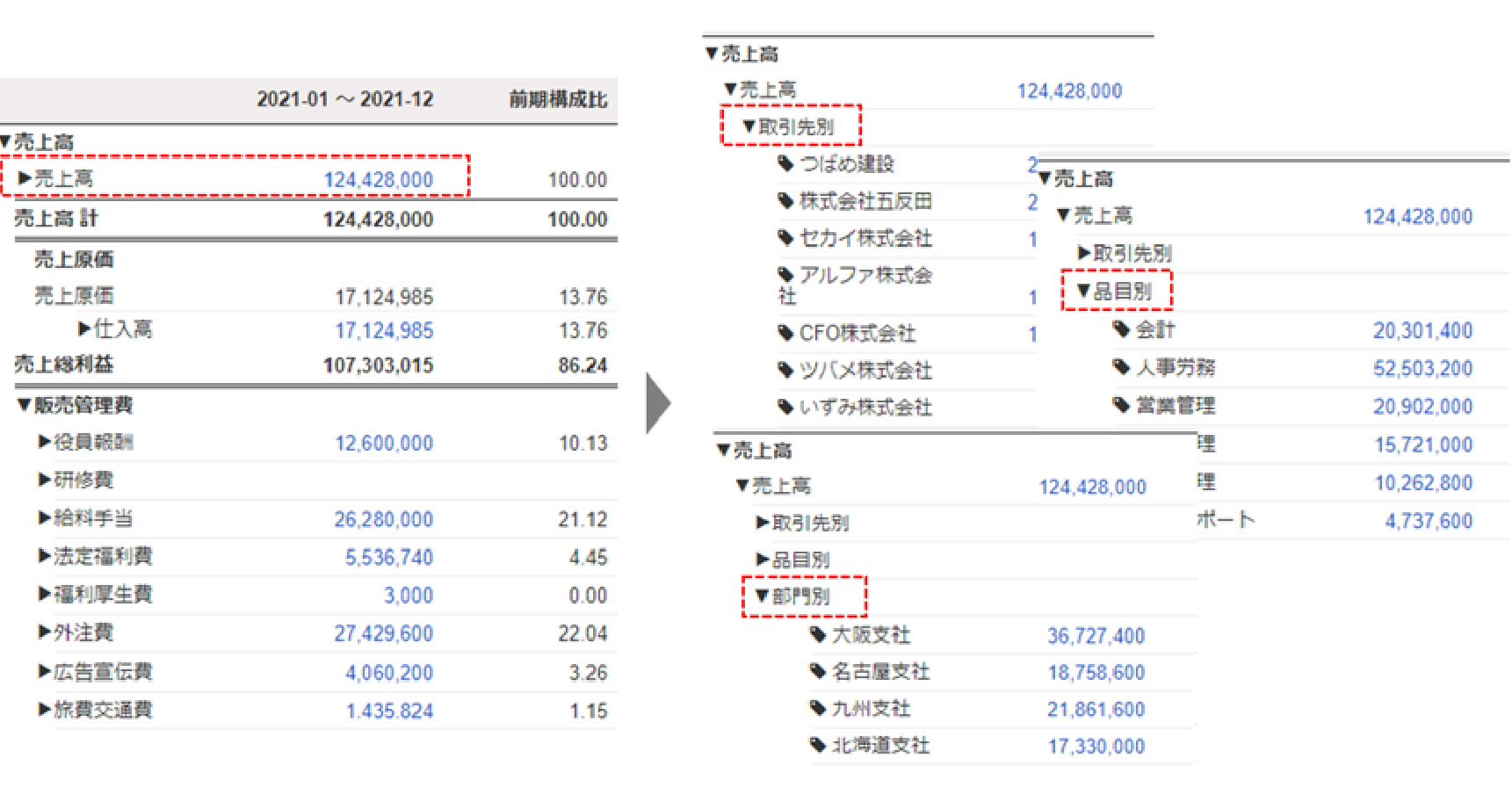Select the tag icon next to 人事労務
1512x809 pixels.
tap(1121, 367)
